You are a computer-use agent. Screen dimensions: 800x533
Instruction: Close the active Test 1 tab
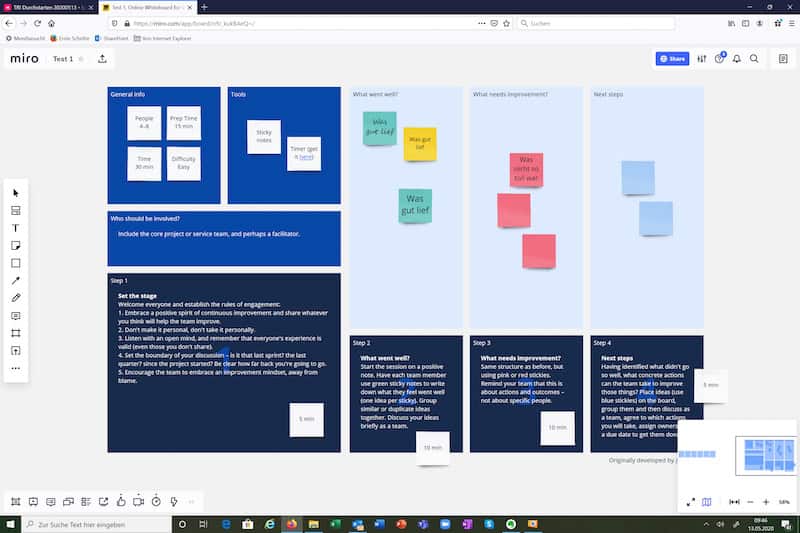pos(190,7)
